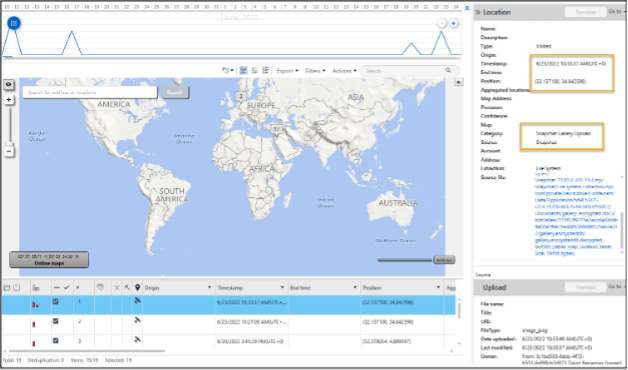The width and height of the screenshot is (628, 370).
Task: Open the Filters menu
Action: 315,71
